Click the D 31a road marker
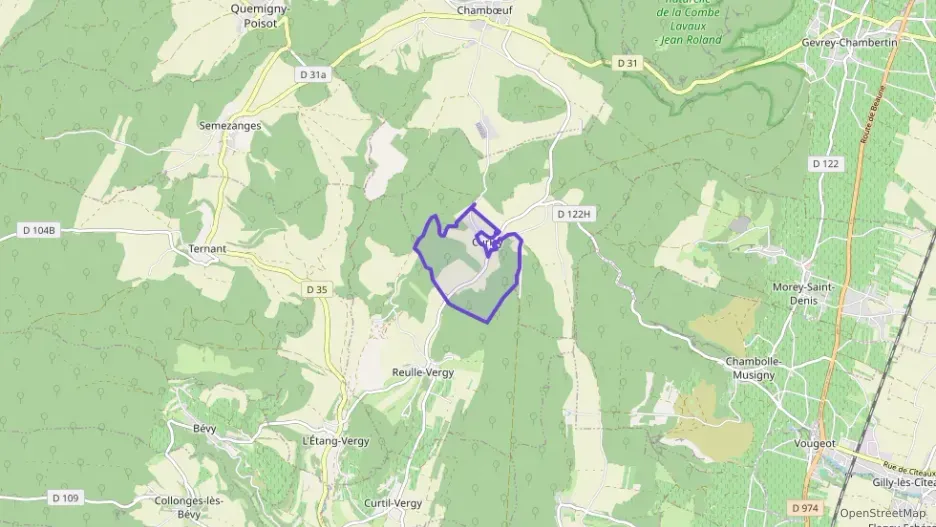The width and height of the screenshot is (936, 527). [313, 75]
